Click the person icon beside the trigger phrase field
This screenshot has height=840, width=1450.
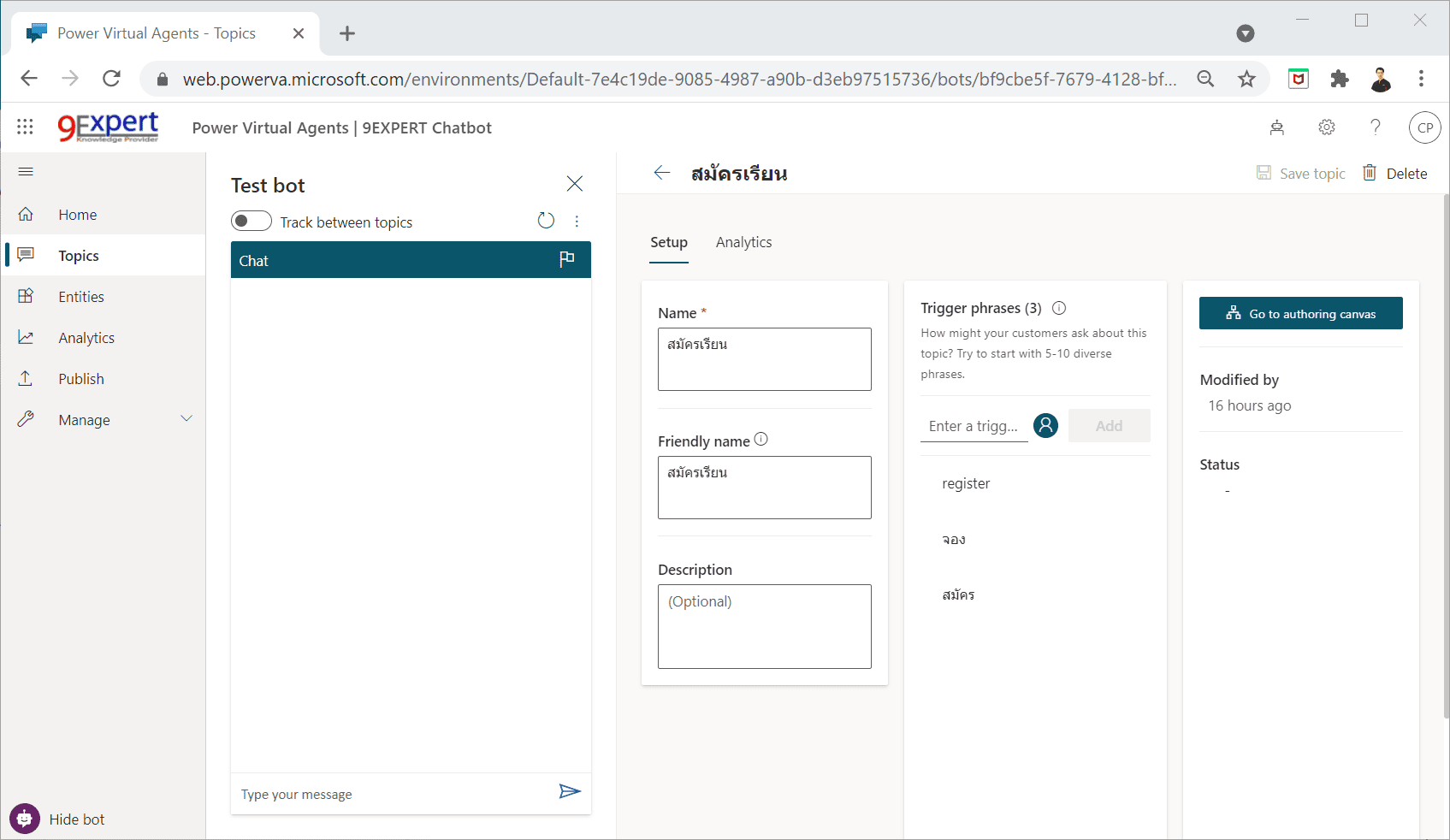click(1045, 425)
